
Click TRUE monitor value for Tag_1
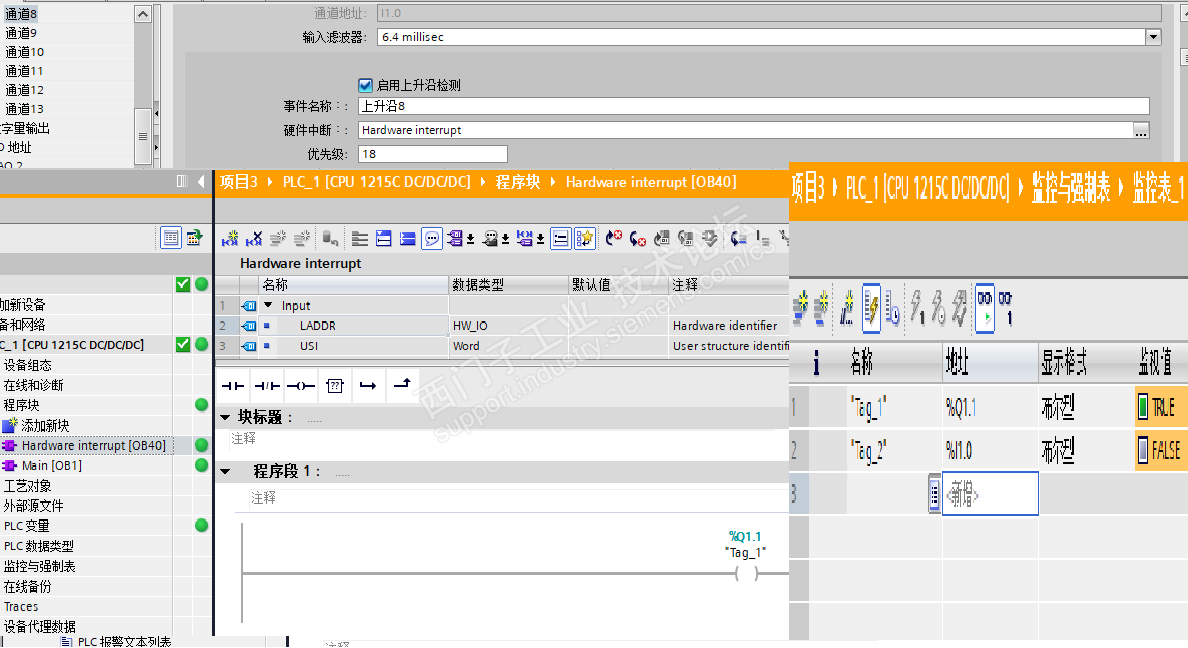click(1161, 408)
